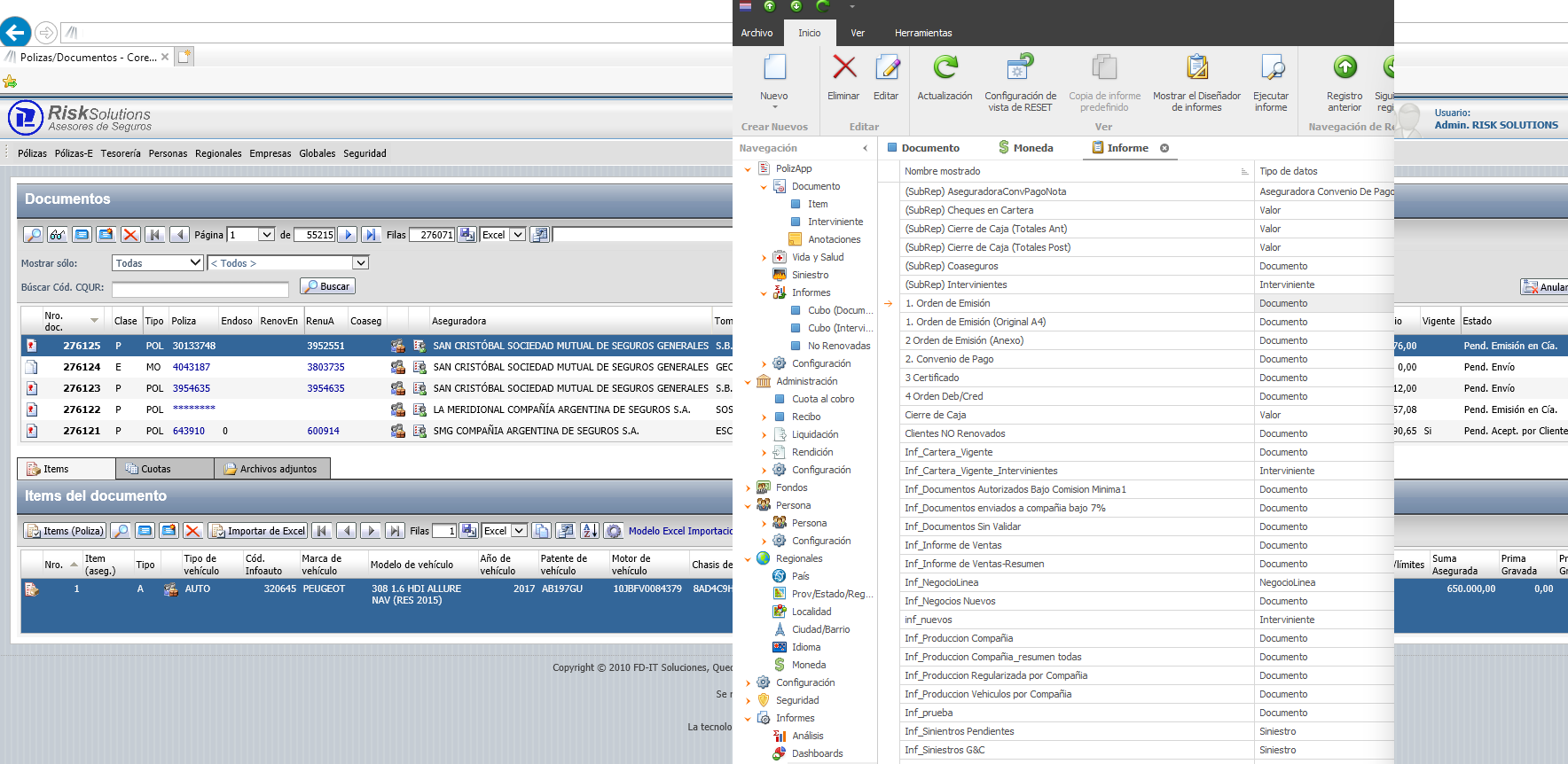Click Importar de Excel button
The image size is (1568, 764).
coord(257,531)
